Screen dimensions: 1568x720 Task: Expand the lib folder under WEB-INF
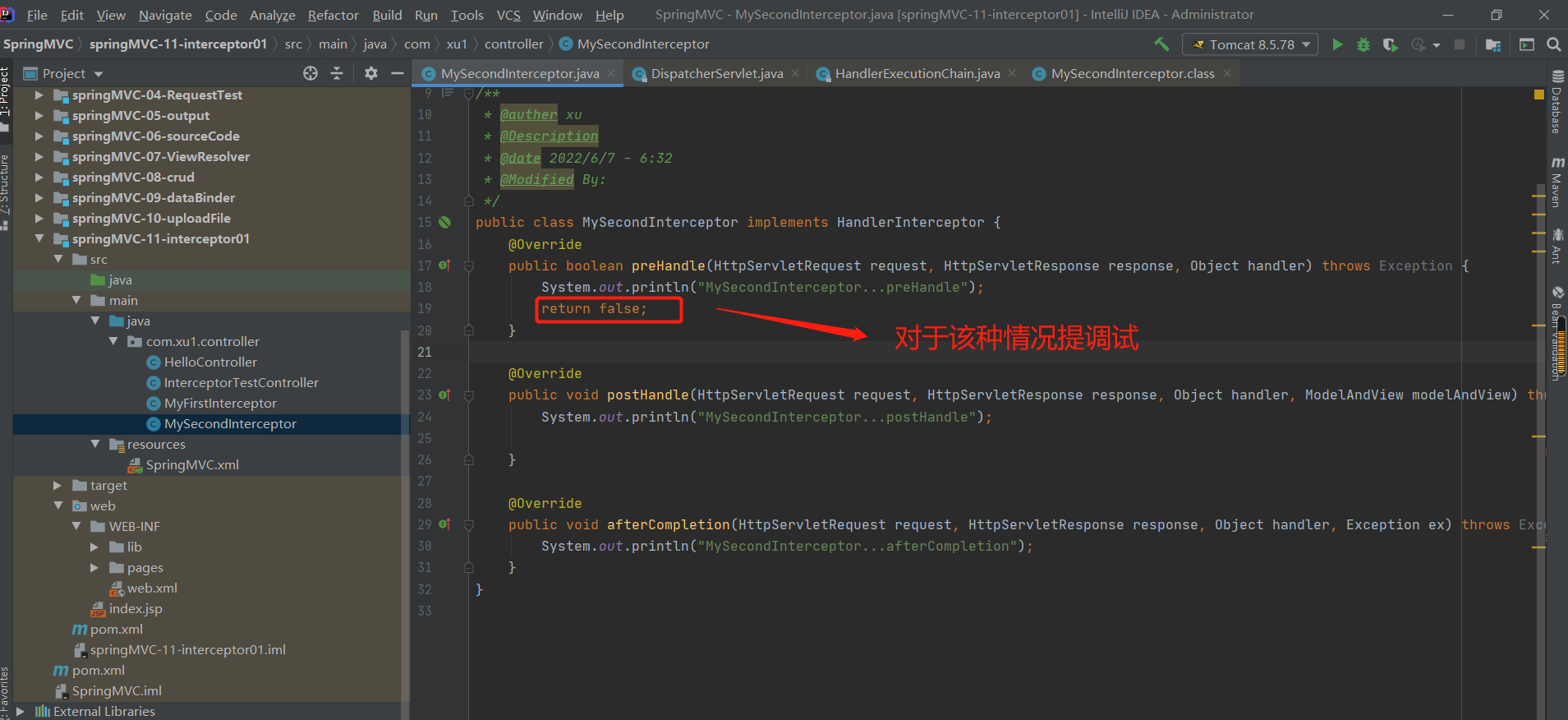[94, 547]
